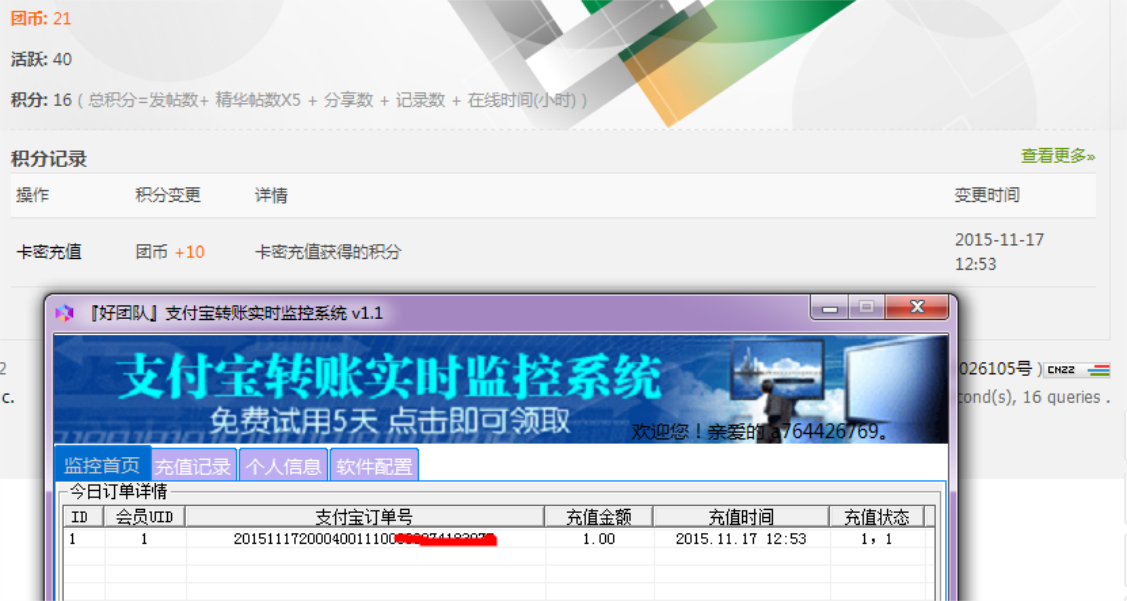The image size is (1127, 601).
Task: Click the 团币 +10 points change entry
Action: [170, 252]
